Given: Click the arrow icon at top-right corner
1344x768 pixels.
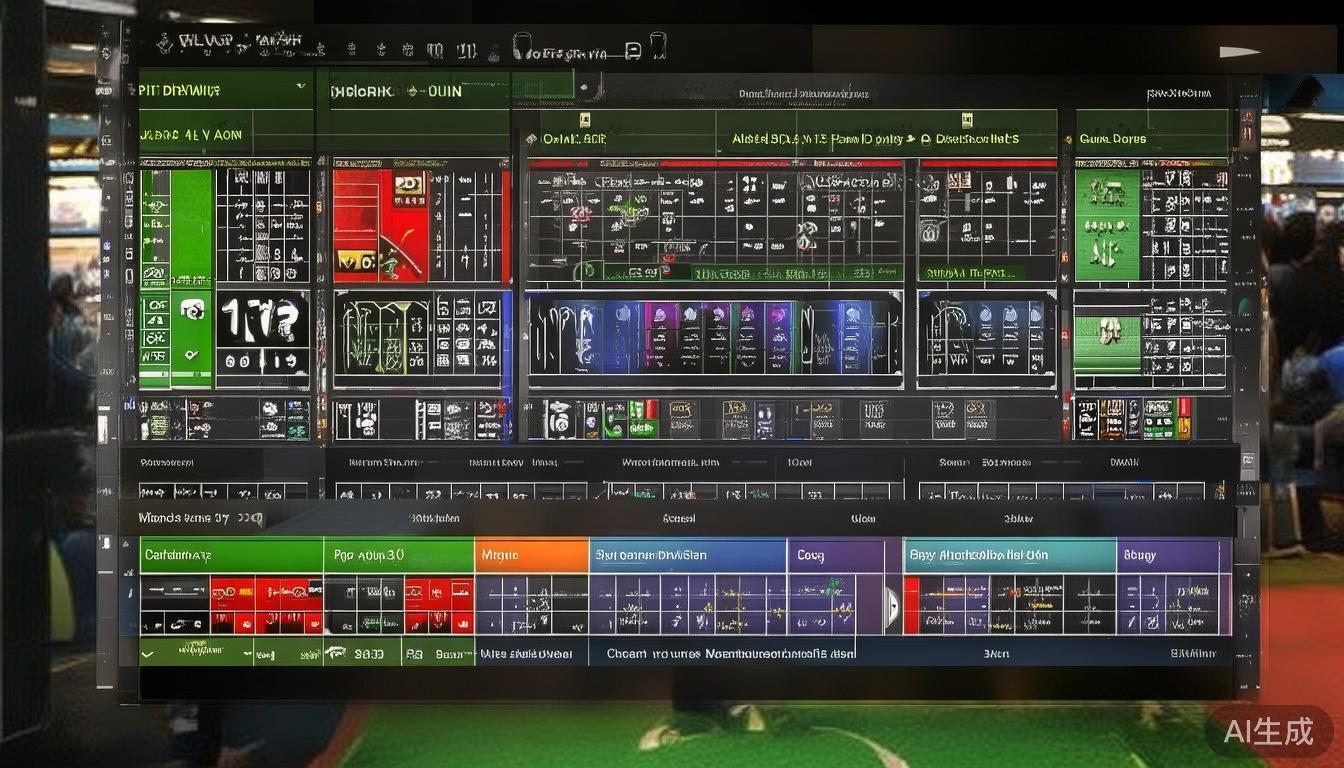Looking at the screenshot, I should point(1238,52).
